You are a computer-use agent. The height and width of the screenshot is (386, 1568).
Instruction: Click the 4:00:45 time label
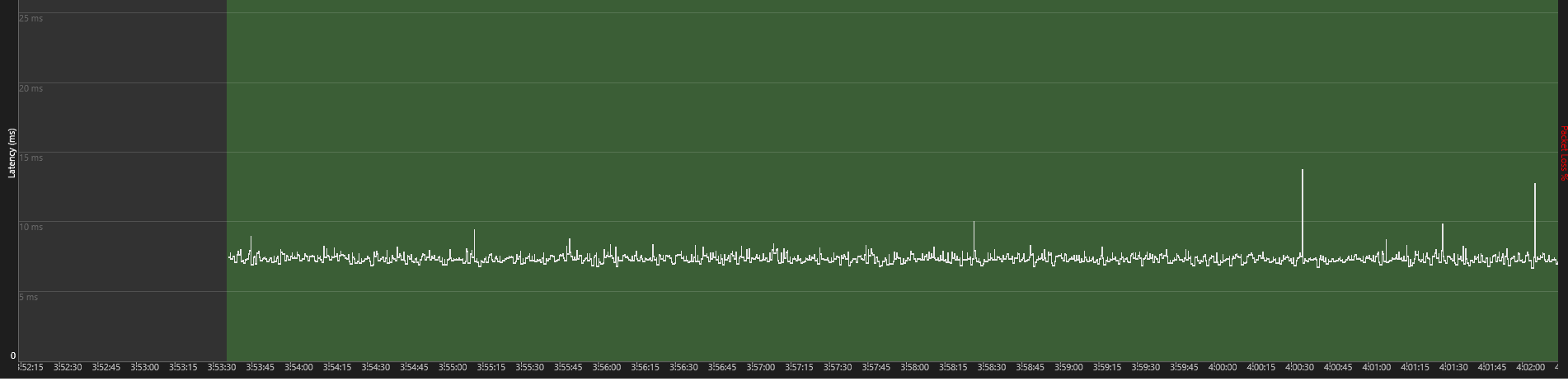pyautogui.click(x=1338, y=367)
